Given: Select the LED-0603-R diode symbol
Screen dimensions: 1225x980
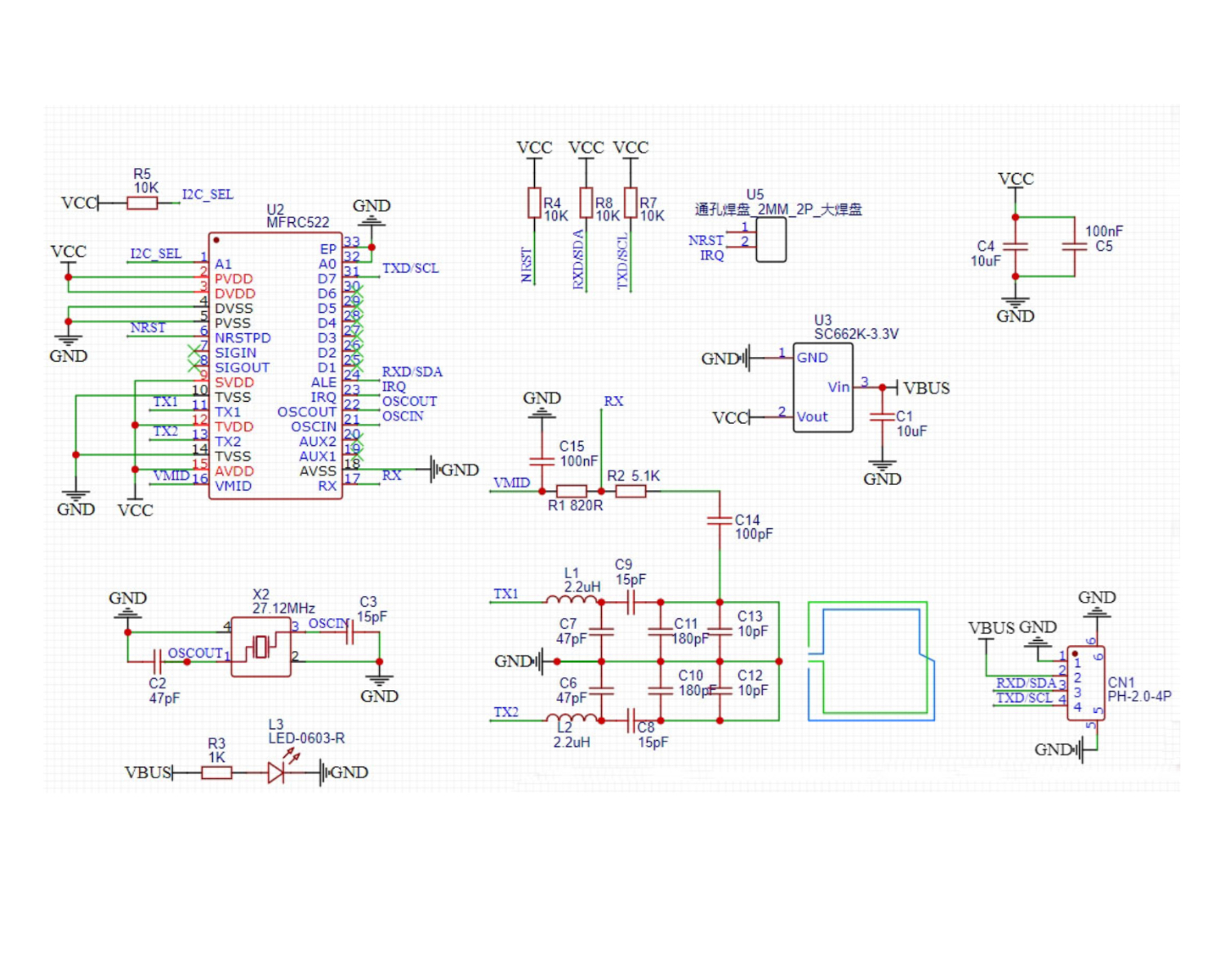Looking at the screenshot, I should tap(277, 773).
